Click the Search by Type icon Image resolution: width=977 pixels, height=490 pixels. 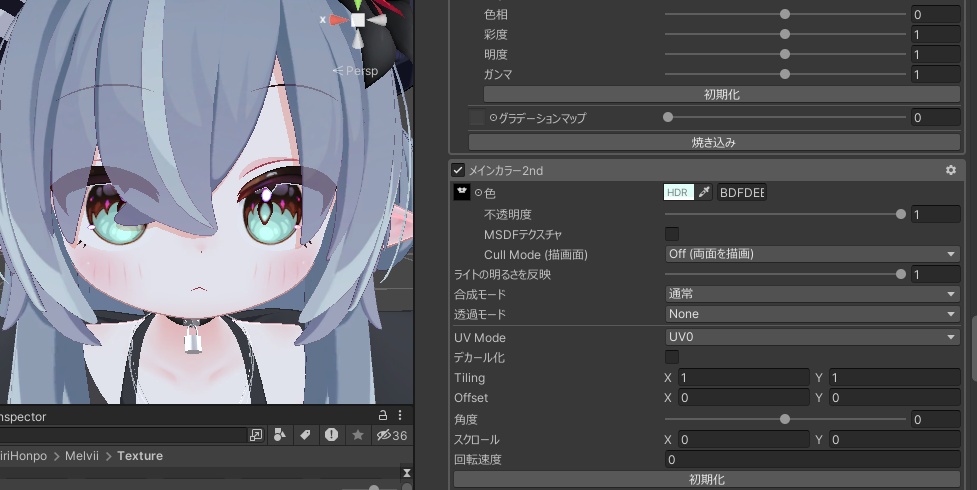tap(280, 435)
